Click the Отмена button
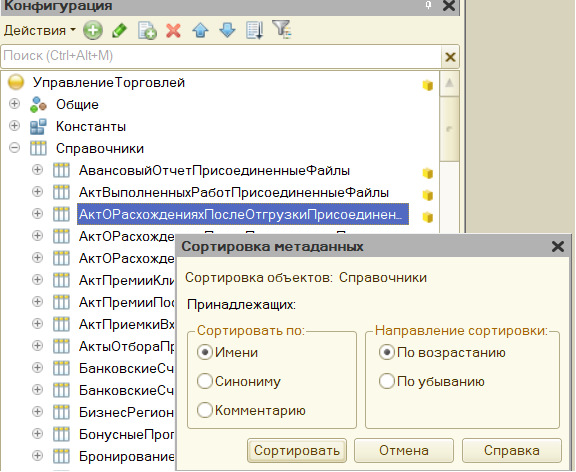Viewport: 576px width, 472px height. (404, 450)
